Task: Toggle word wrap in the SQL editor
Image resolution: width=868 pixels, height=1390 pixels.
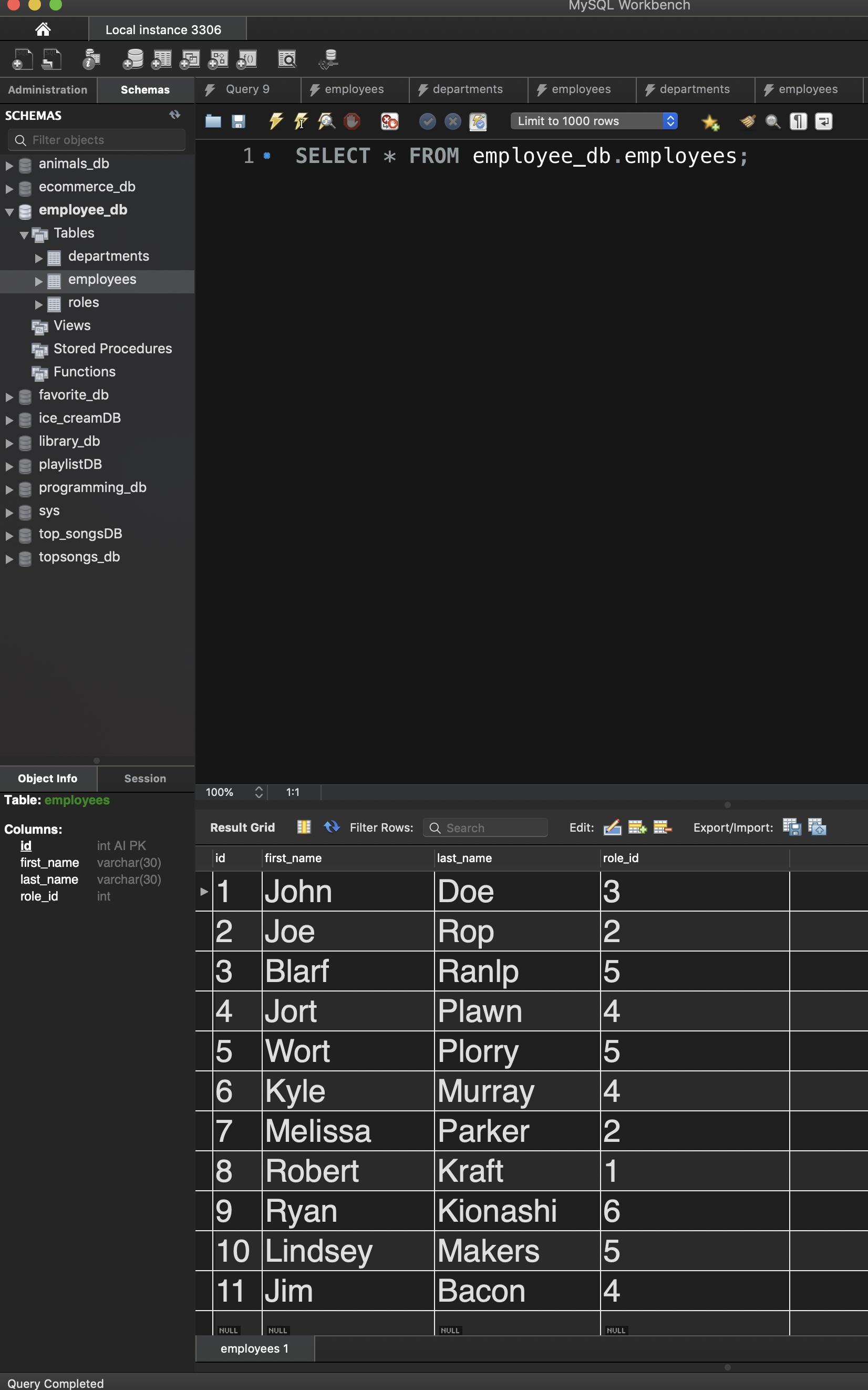Action: click(823, 121)
